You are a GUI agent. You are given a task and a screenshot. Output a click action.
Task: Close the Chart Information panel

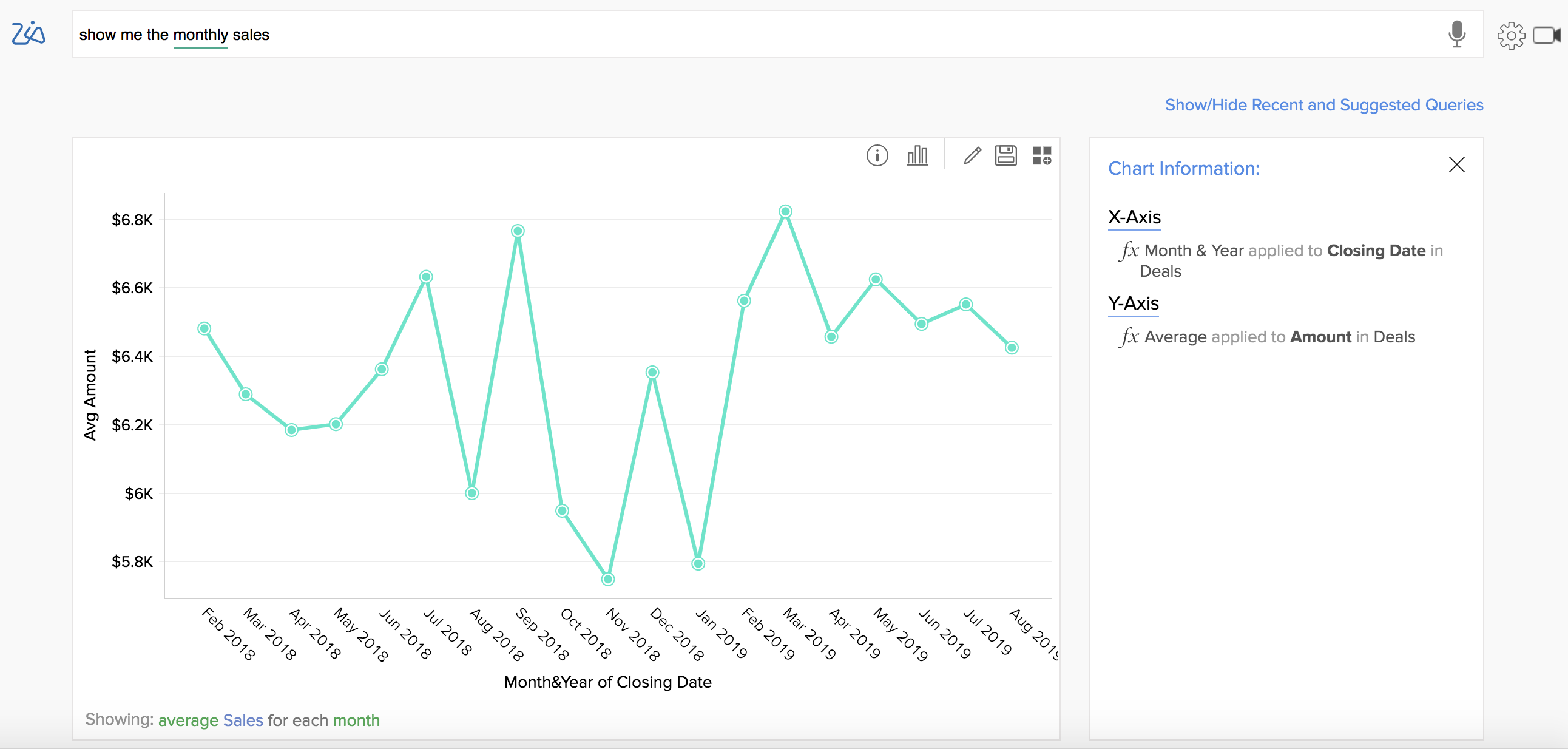[1456, 164]
